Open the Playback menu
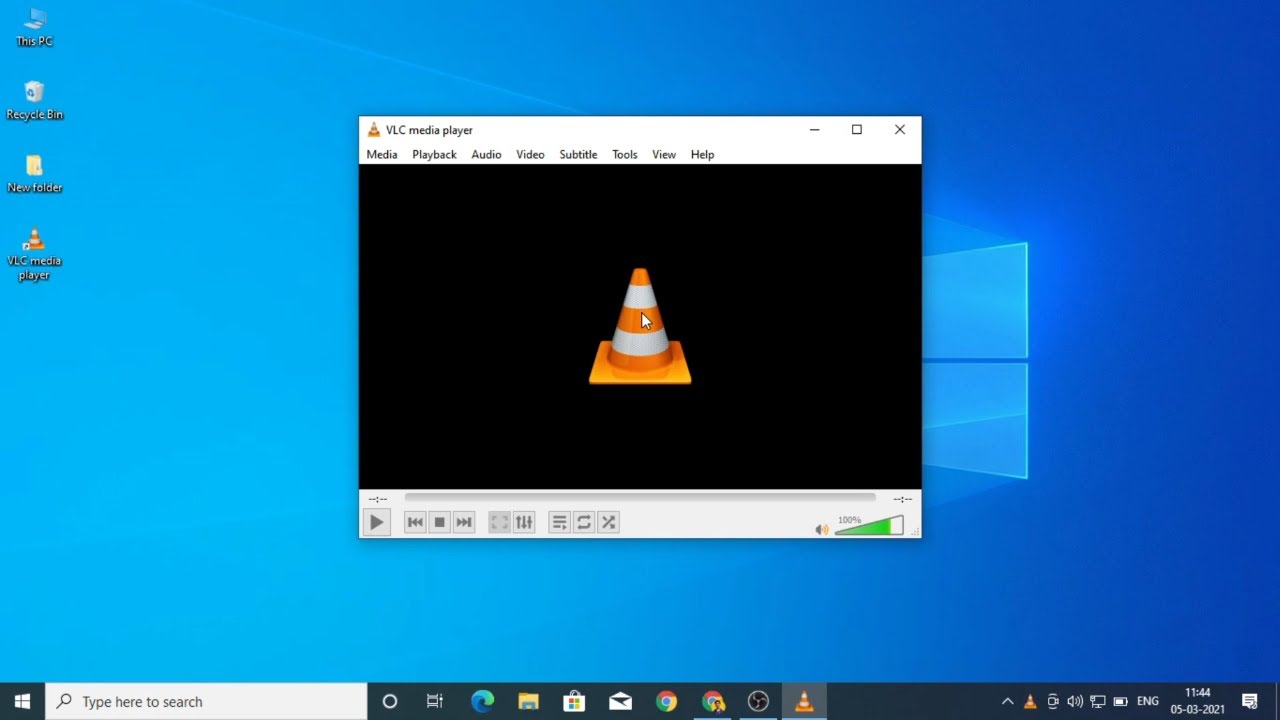Image resolution: width=1280 pixels, height=720 pixels. pyautogui.click(x=434, y=155)
